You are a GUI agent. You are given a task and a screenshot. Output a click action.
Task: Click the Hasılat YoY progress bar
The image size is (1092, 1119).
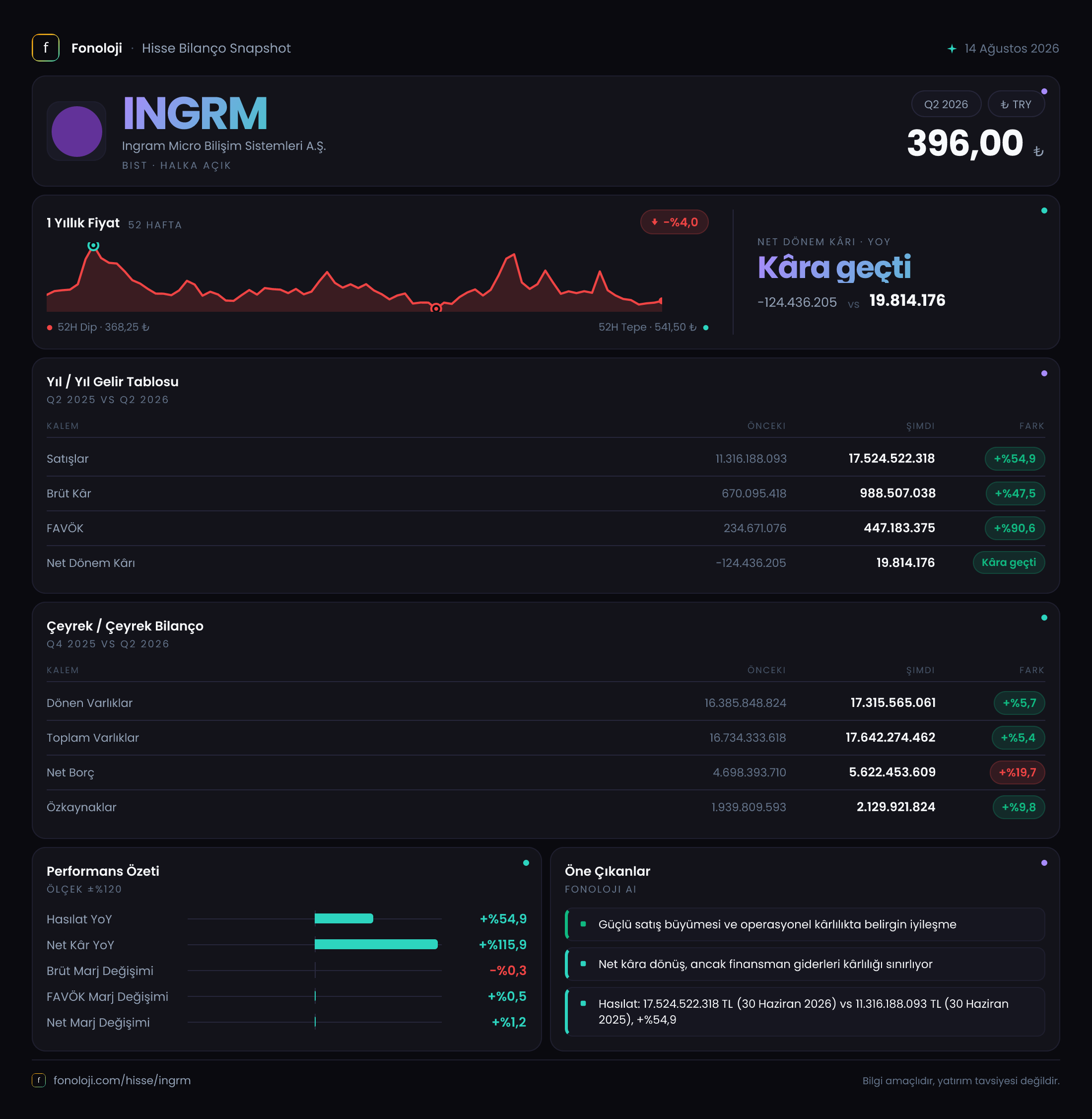coord(343,919)
